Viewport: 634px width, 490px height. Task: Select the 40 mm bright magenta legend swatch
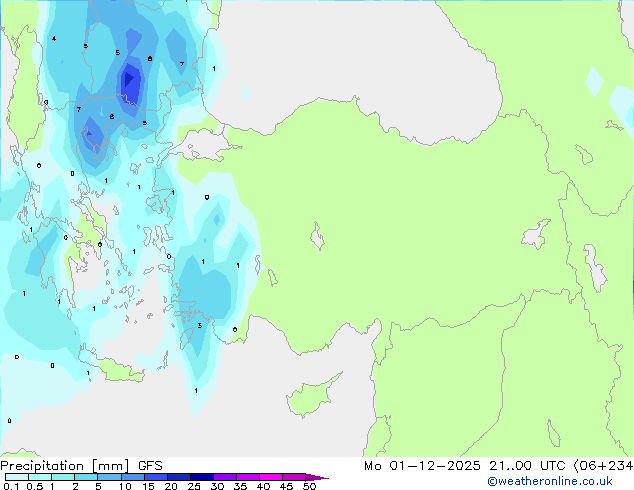[x=271, y=477]
